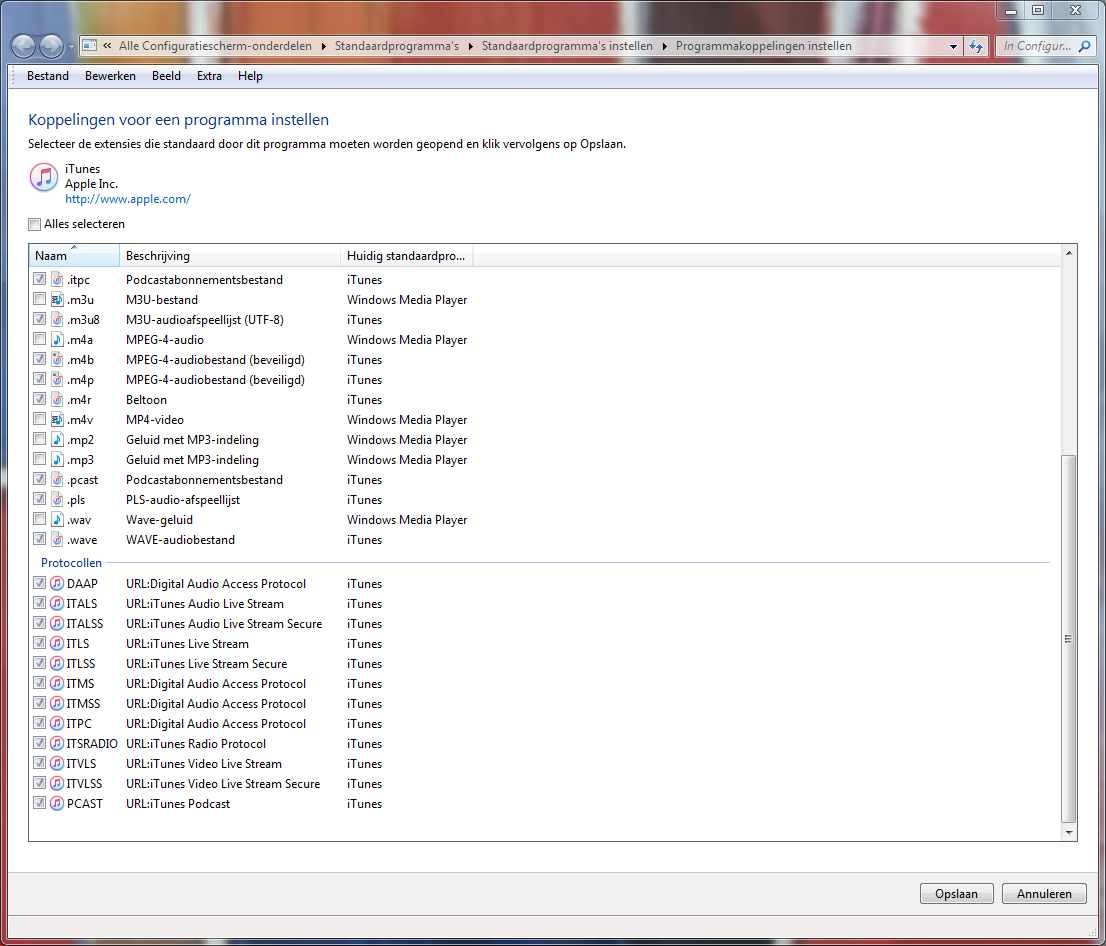Click the Opslaan button
The image size is (1106, 946).
[956, 894]
